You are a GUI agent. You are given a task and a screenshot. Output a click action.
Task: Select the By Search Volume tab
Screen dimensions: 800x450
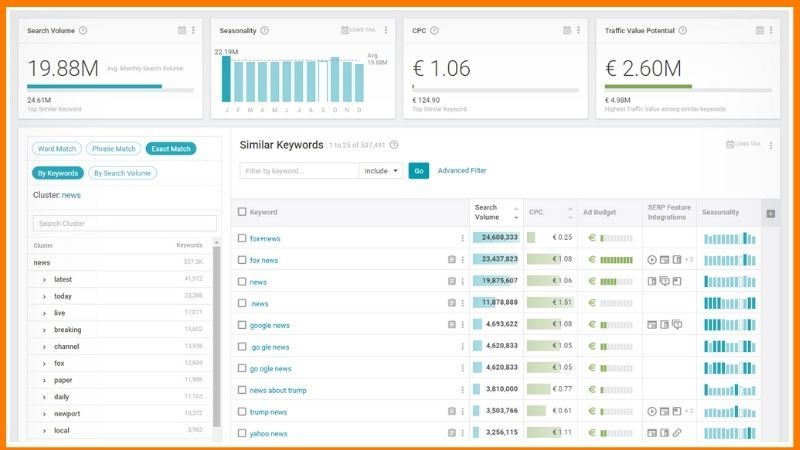pyautogui.click(x=123, y=173)
